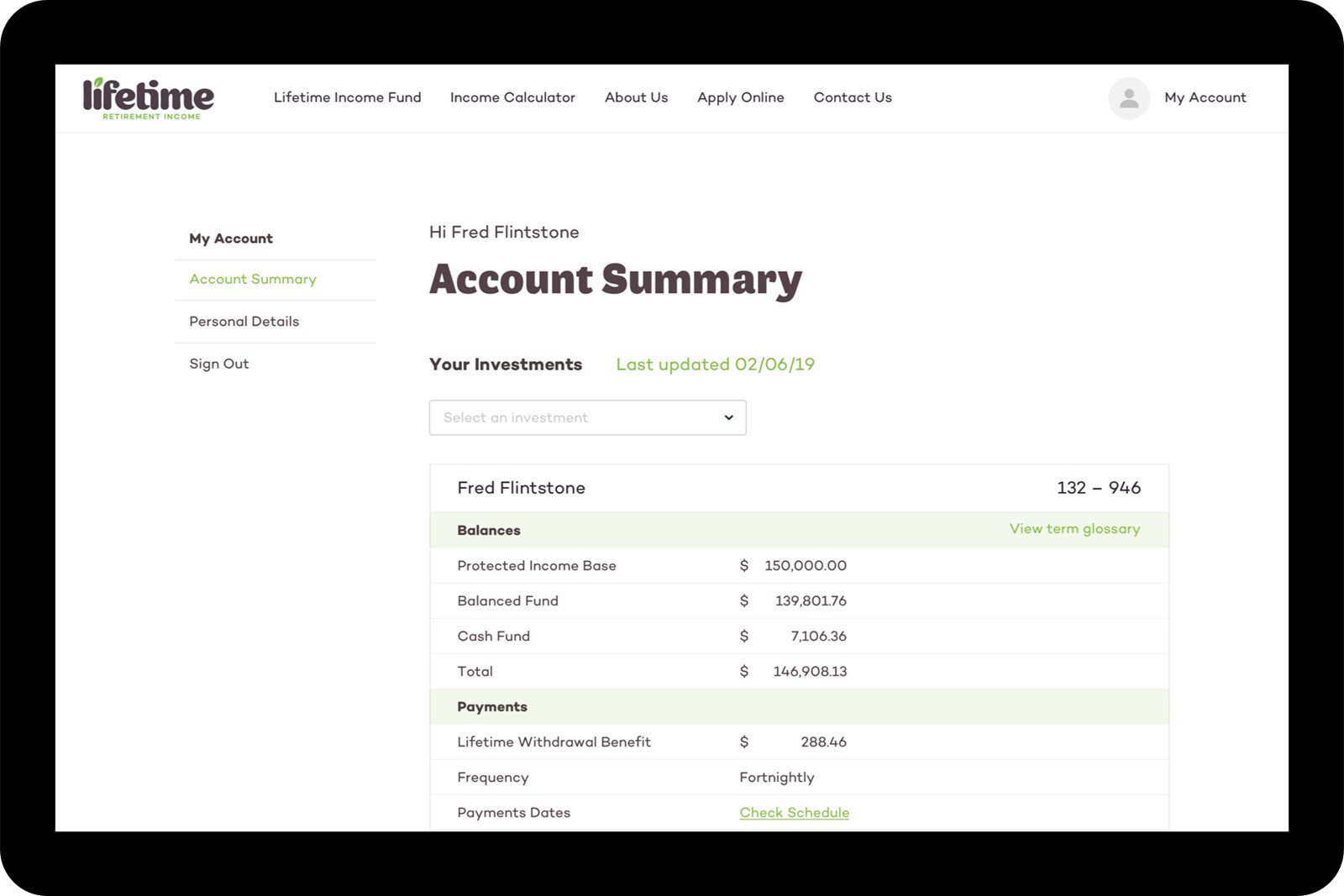Screen dimensions: 1344x896
Task: Navigate to About Us
Action: point(636,97)
